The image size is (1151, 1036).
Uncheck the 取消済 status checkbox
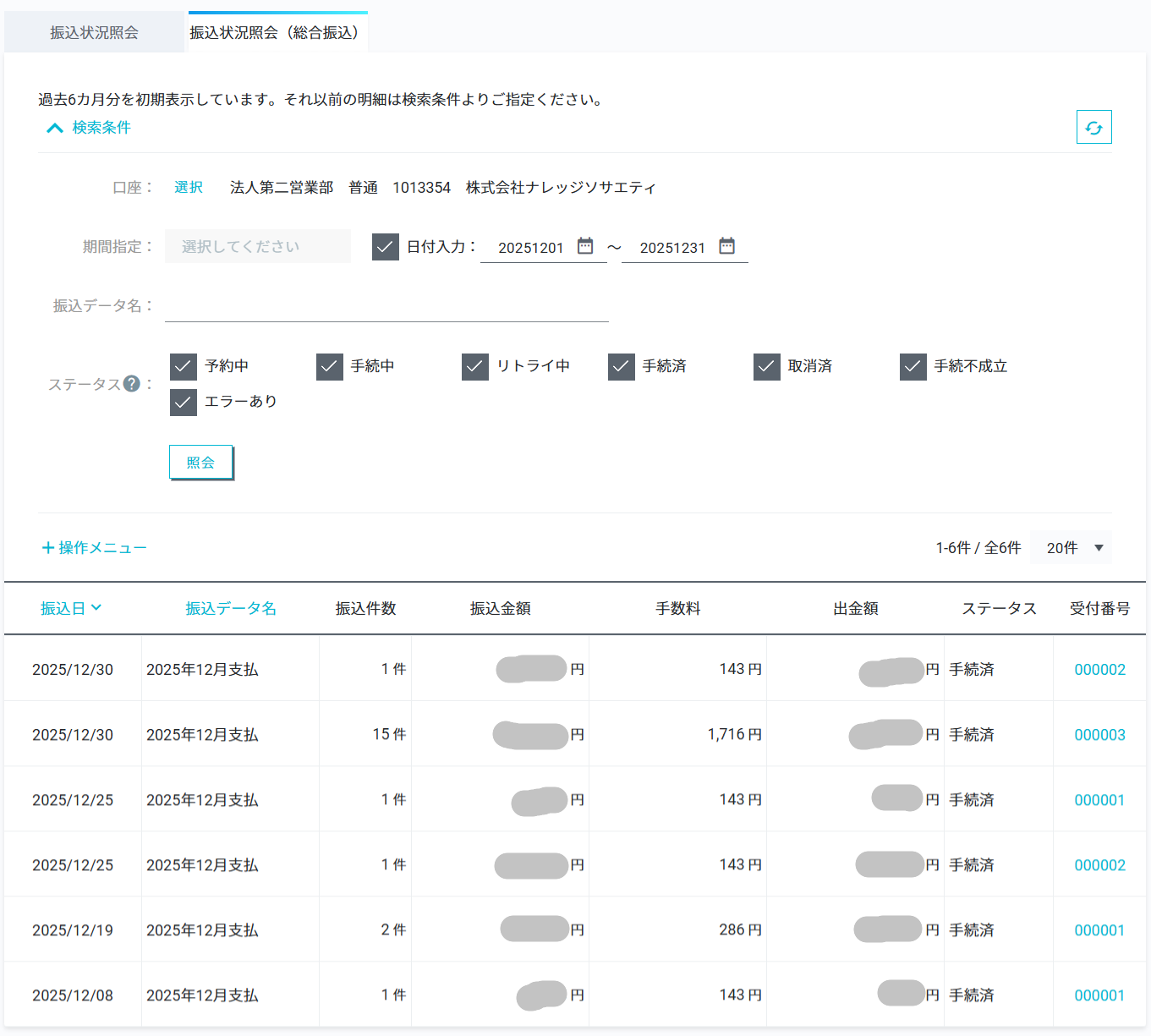pyautogui.click(x=767, y=367)
